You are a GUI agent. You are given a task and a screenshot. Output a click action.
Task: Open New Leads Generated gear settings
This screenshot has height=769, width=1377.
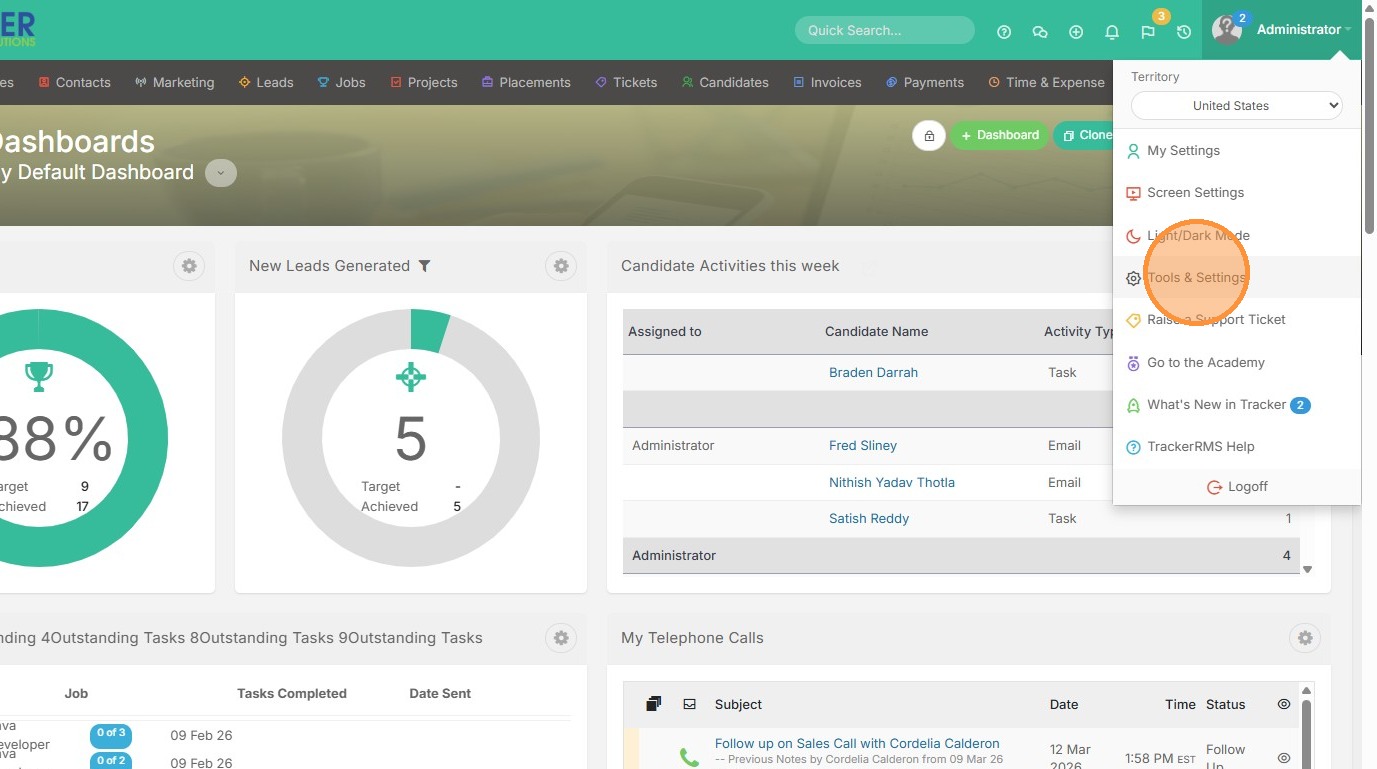pos(561,266)
